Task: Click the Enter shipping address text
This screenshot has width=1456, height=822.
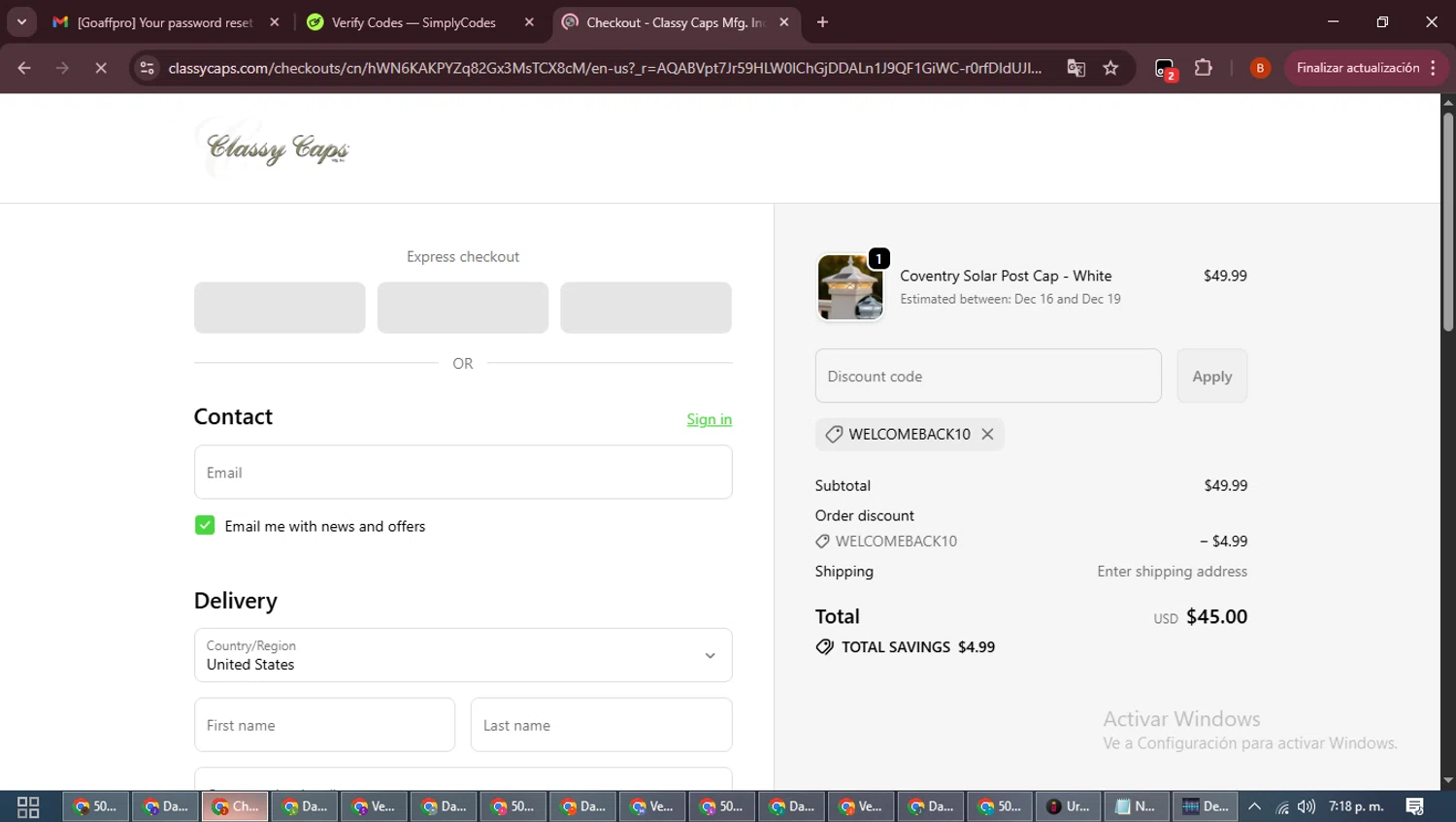Action: pyautogui.click(x=1173, y=572)
